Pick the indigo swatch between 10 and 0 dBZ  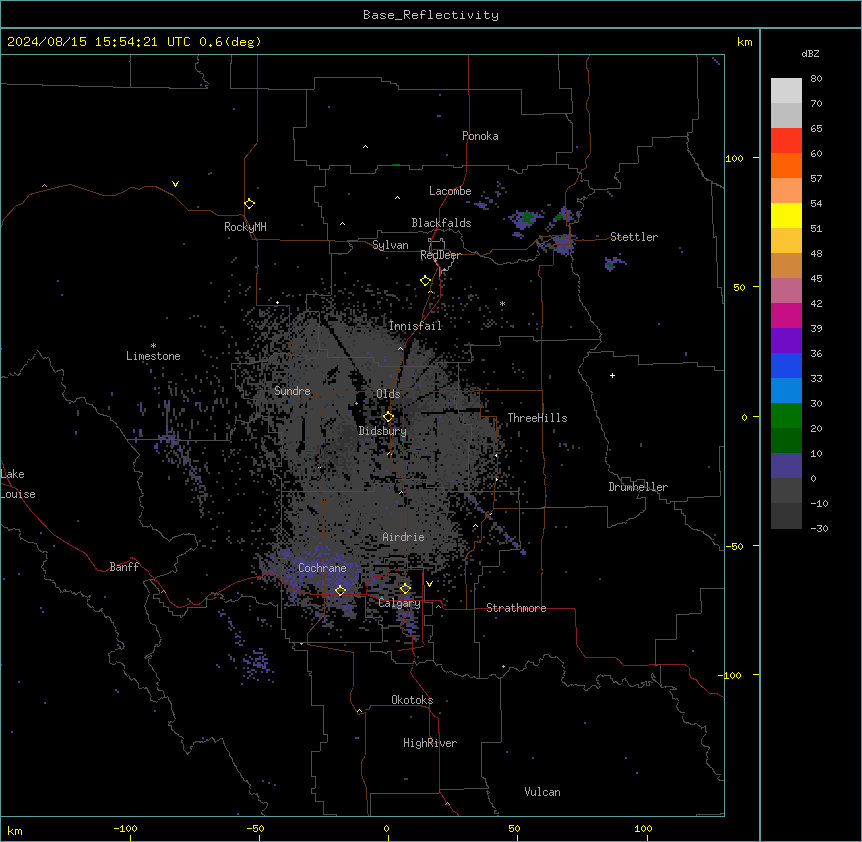tap(786, 466)
